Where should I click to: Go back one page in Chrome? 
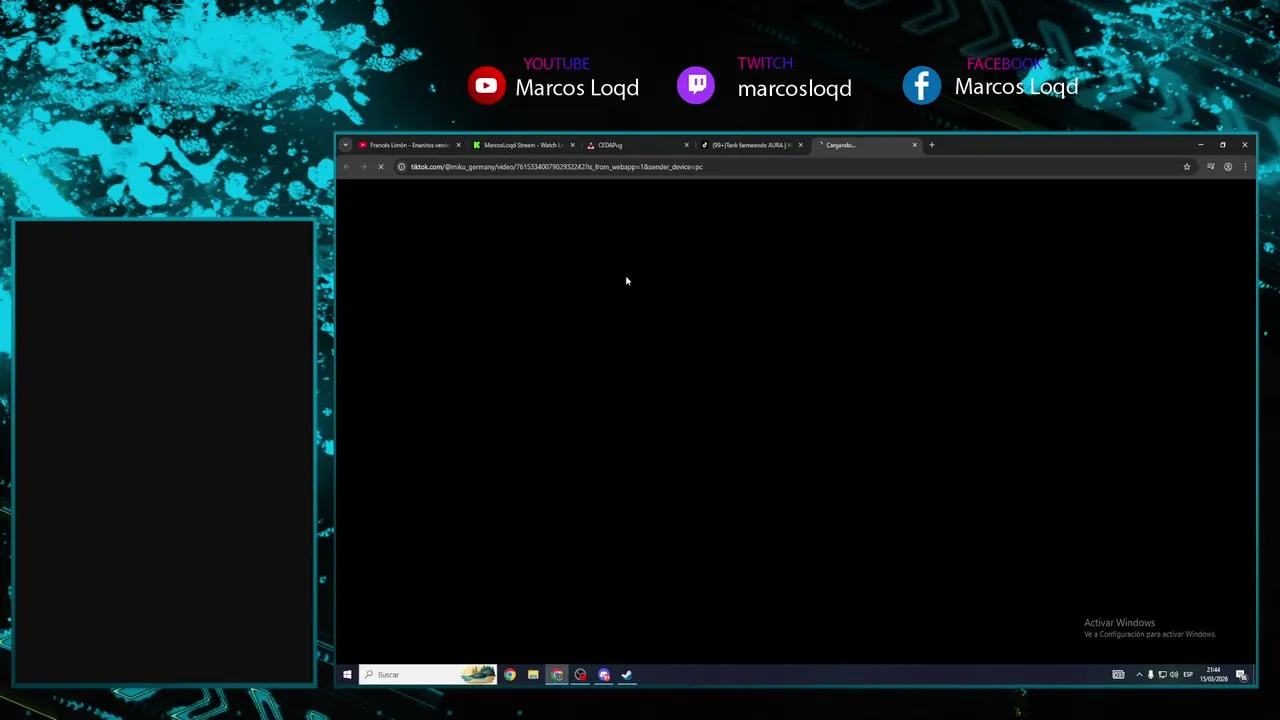tap(346, 167)
